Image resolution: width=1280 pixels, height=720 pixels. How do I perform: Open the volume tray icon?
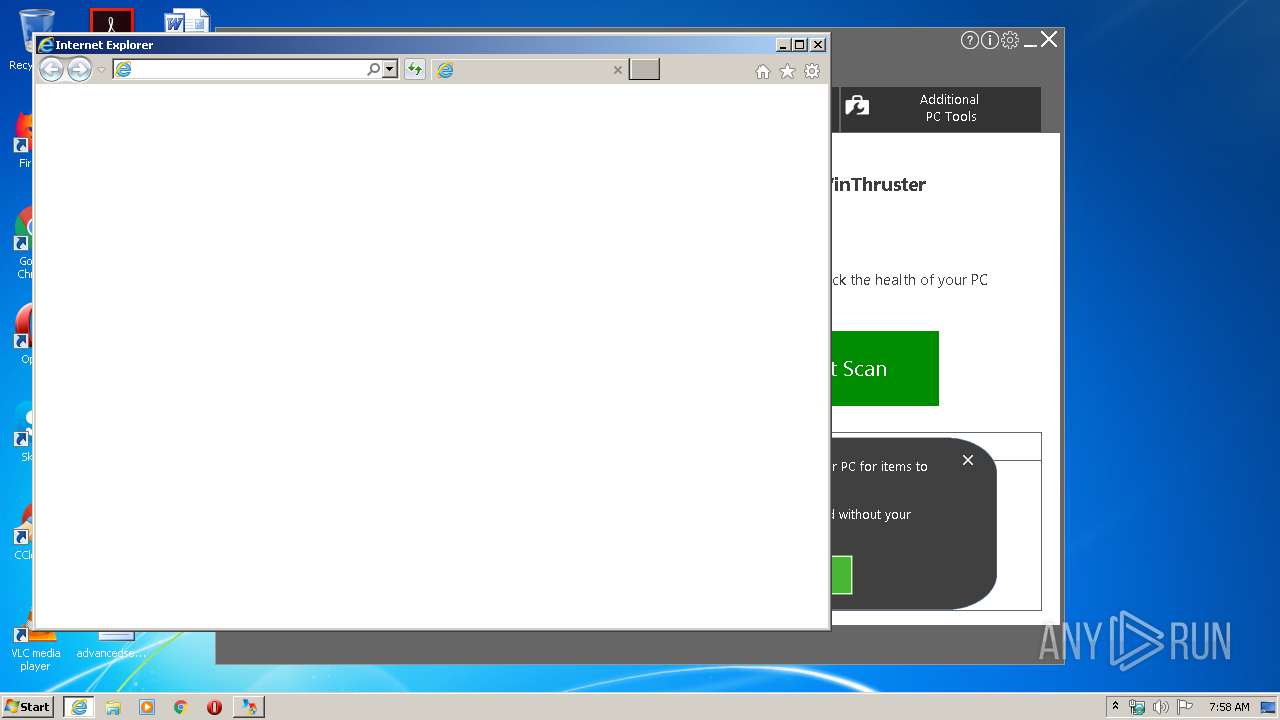pos(1161,707)
